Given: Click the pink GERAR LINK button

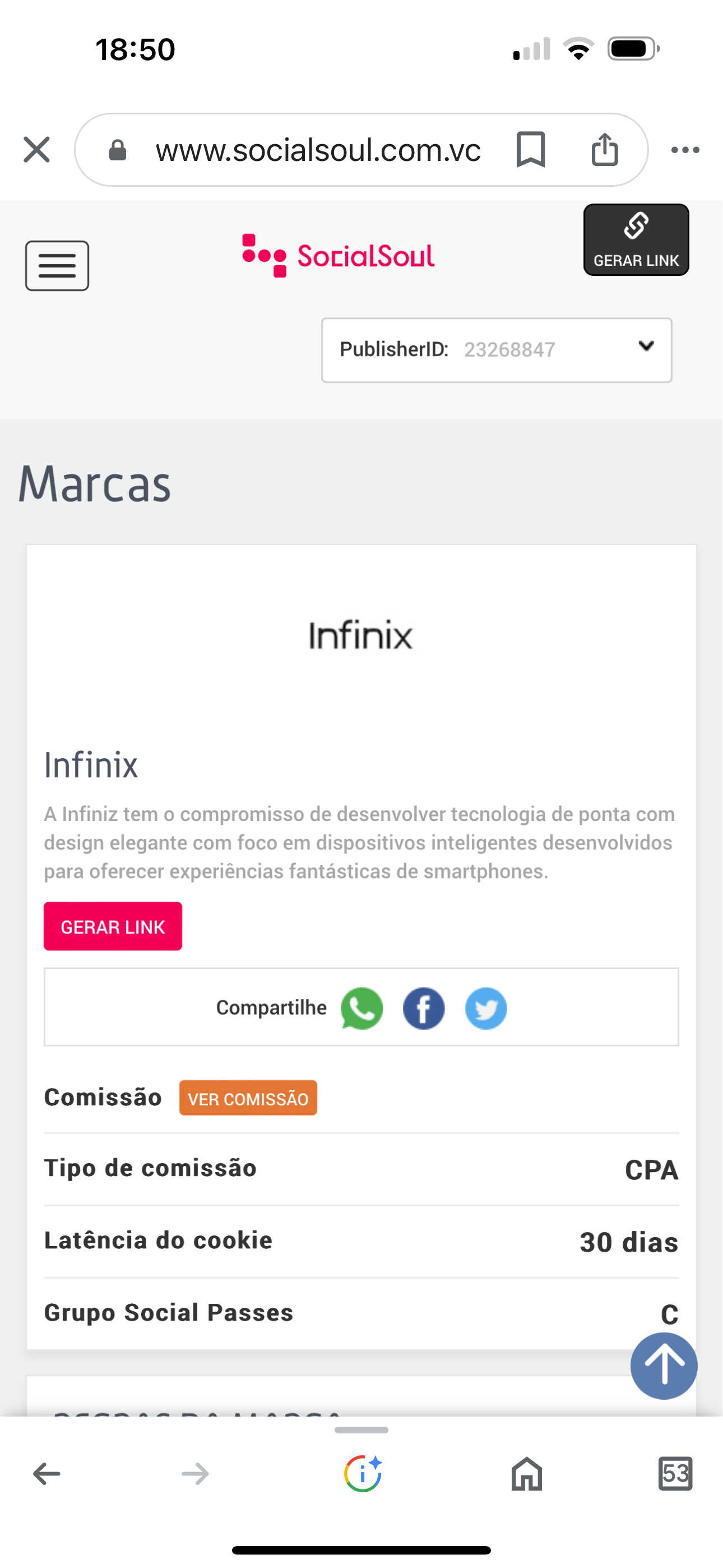Looking at the screenshot, I should 113,926.
